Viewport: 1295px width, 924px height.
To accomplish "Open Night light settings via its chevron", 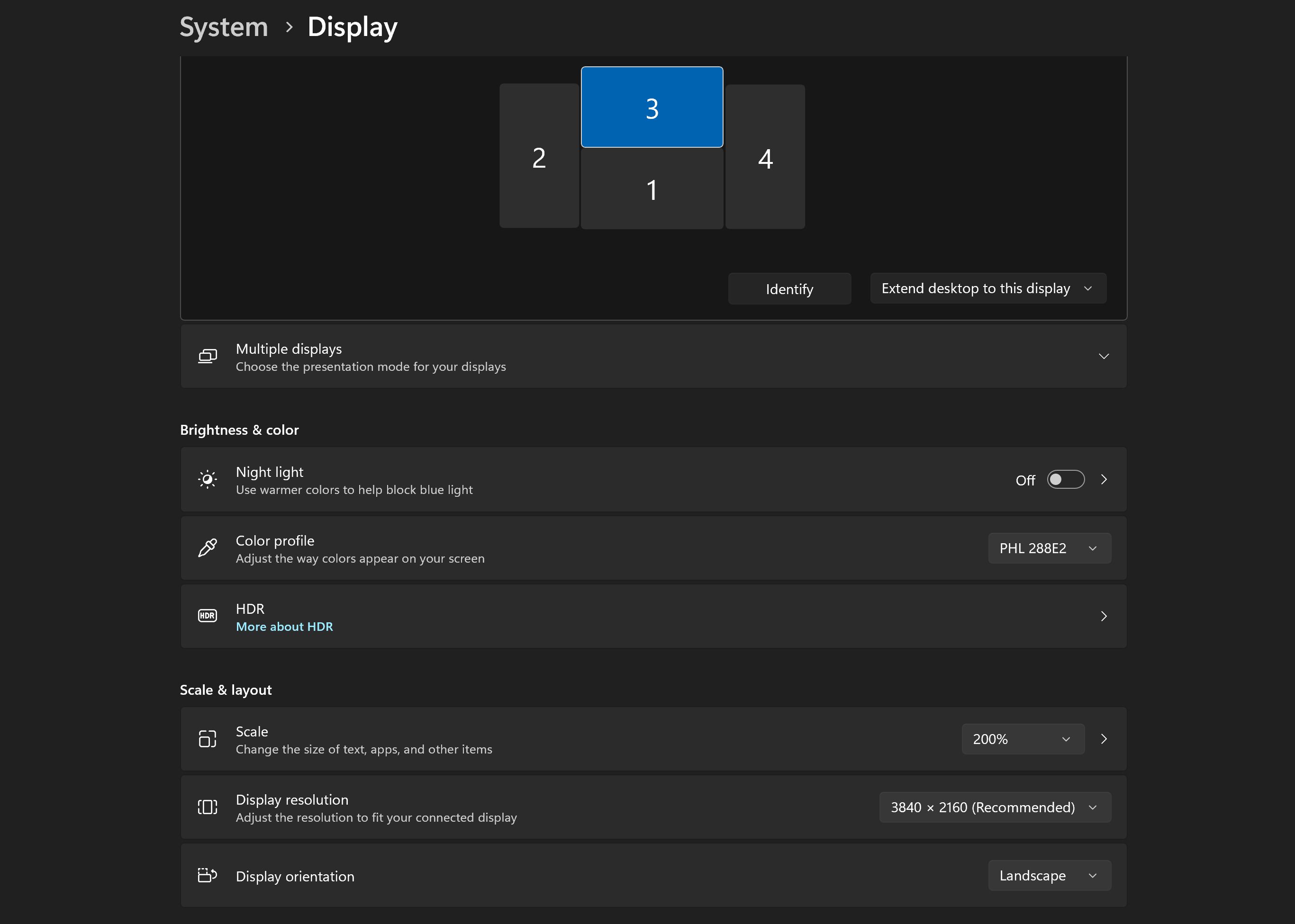I will (x=1104, y=479).
